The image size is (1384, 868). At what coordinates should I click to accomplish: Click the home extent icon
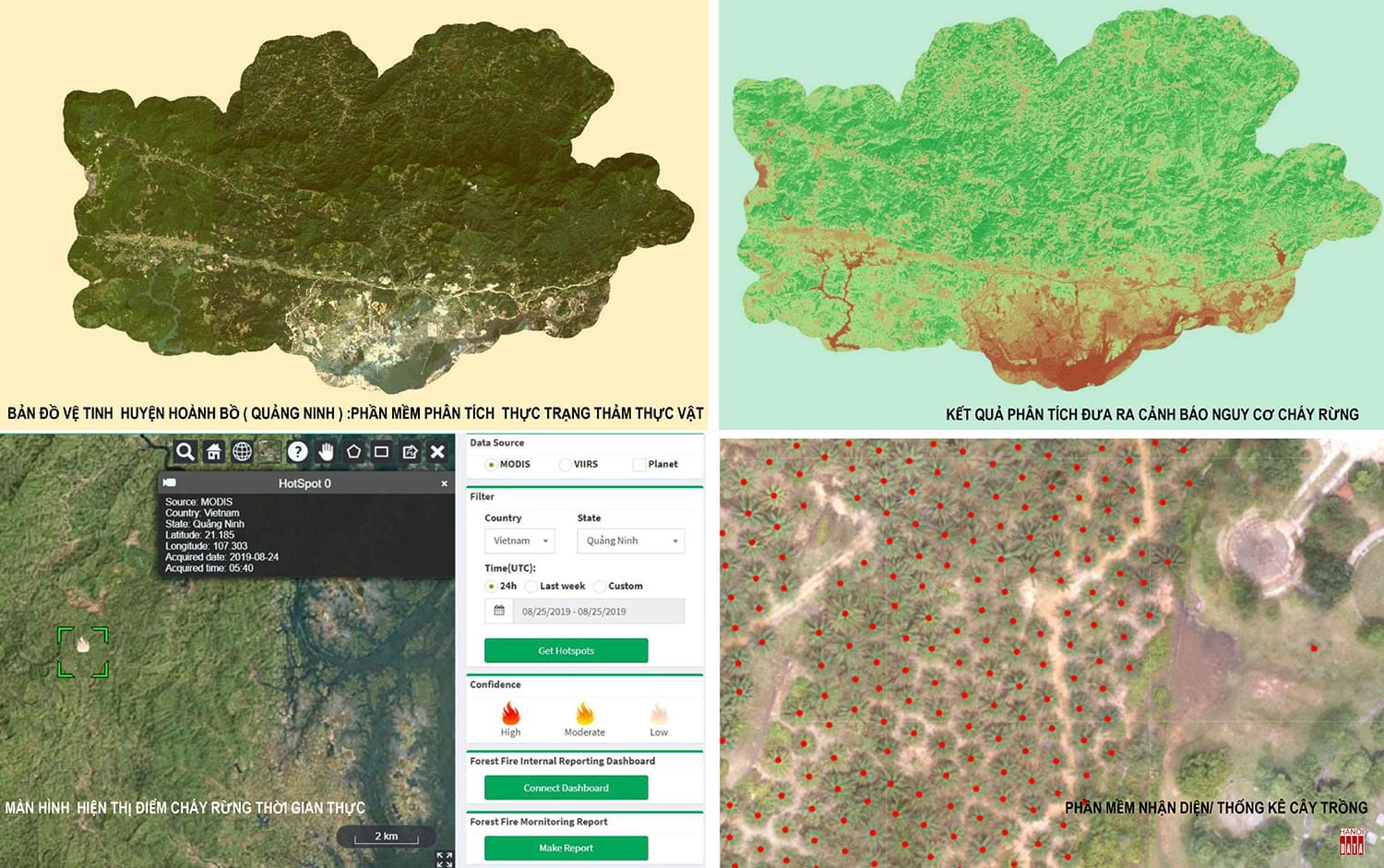point(214,451)
